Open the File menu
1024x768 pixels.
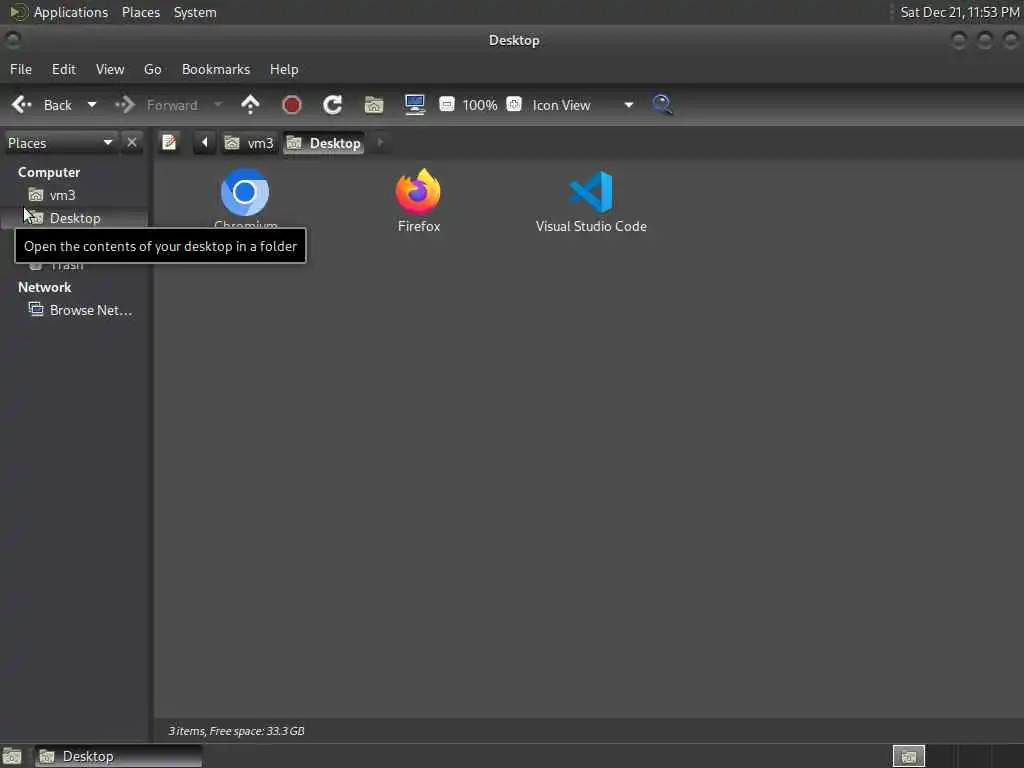[x=21, y=69]
